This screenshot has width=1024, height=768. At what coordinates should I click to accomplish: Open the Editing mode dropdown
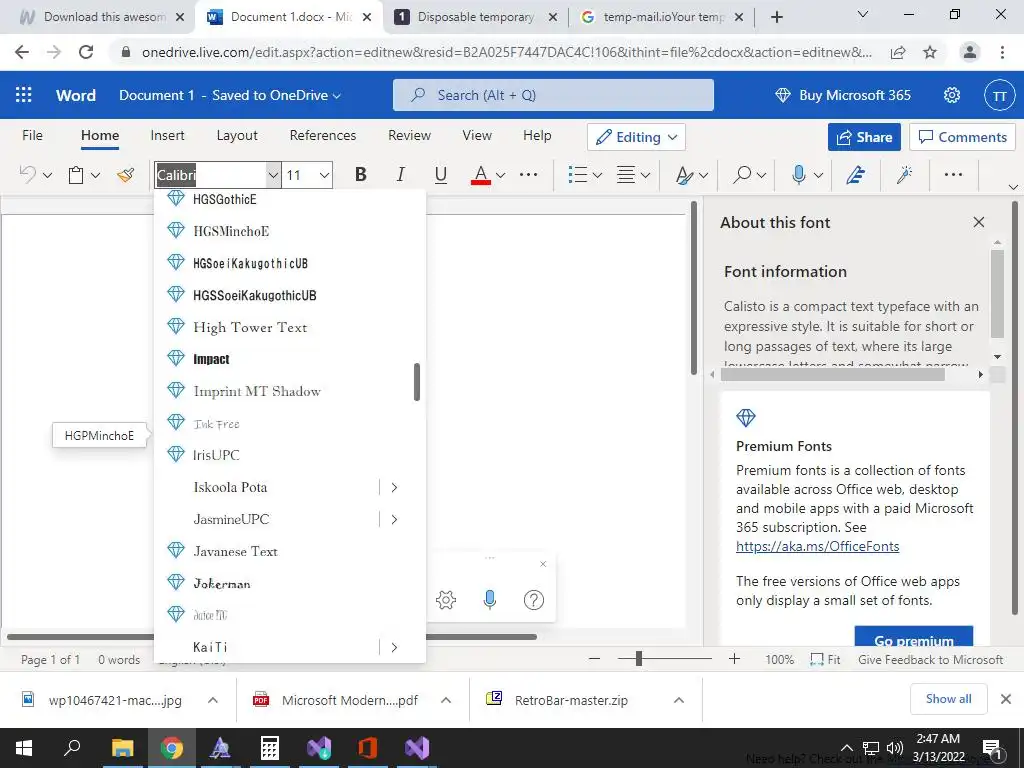click(x=636, y=137)
